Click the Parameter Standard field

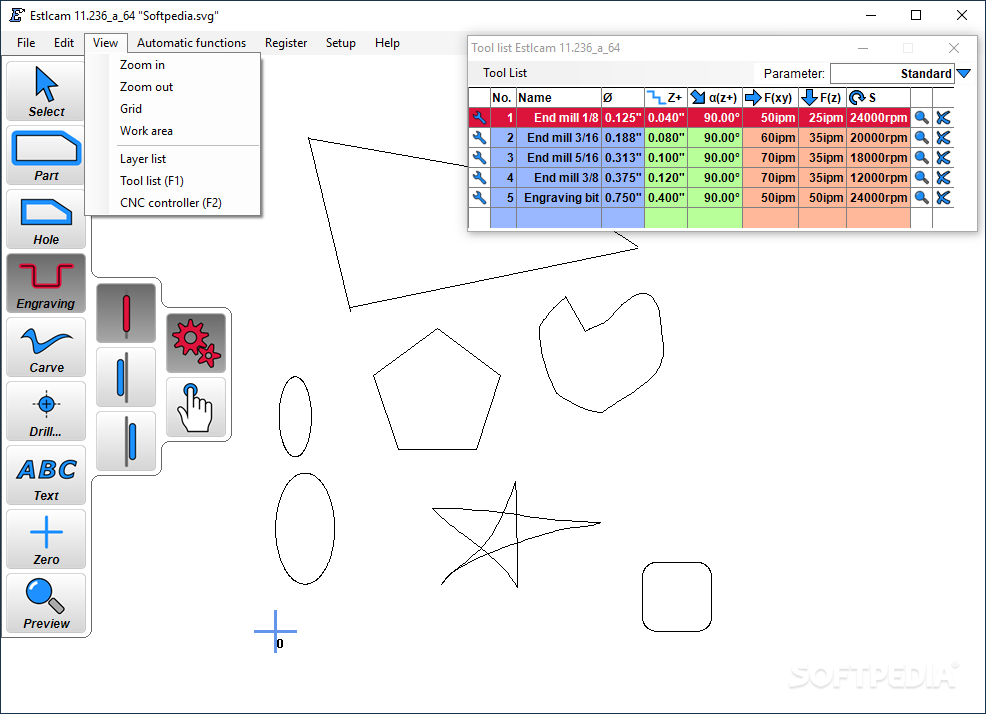coord(892,74)
